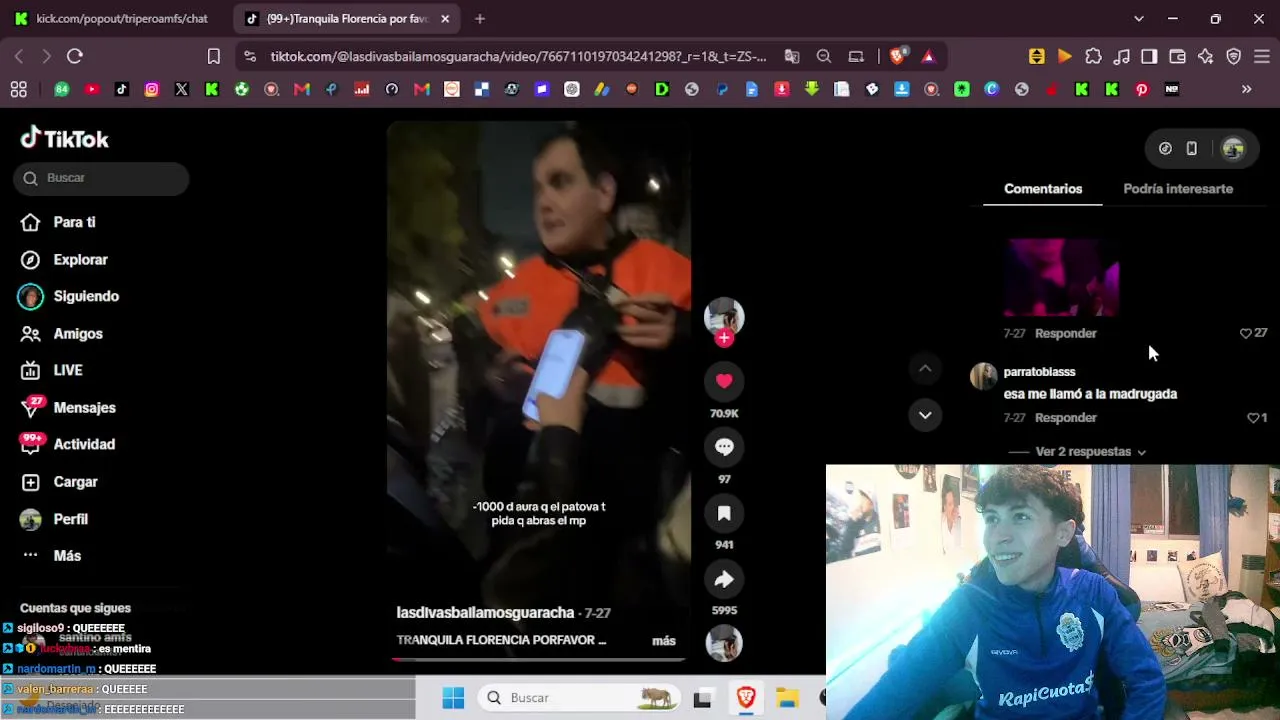Click the tiktok.com address bar URL
Image resolution: width=1280 pixels, height=720 pixels.
pos(518,57)
